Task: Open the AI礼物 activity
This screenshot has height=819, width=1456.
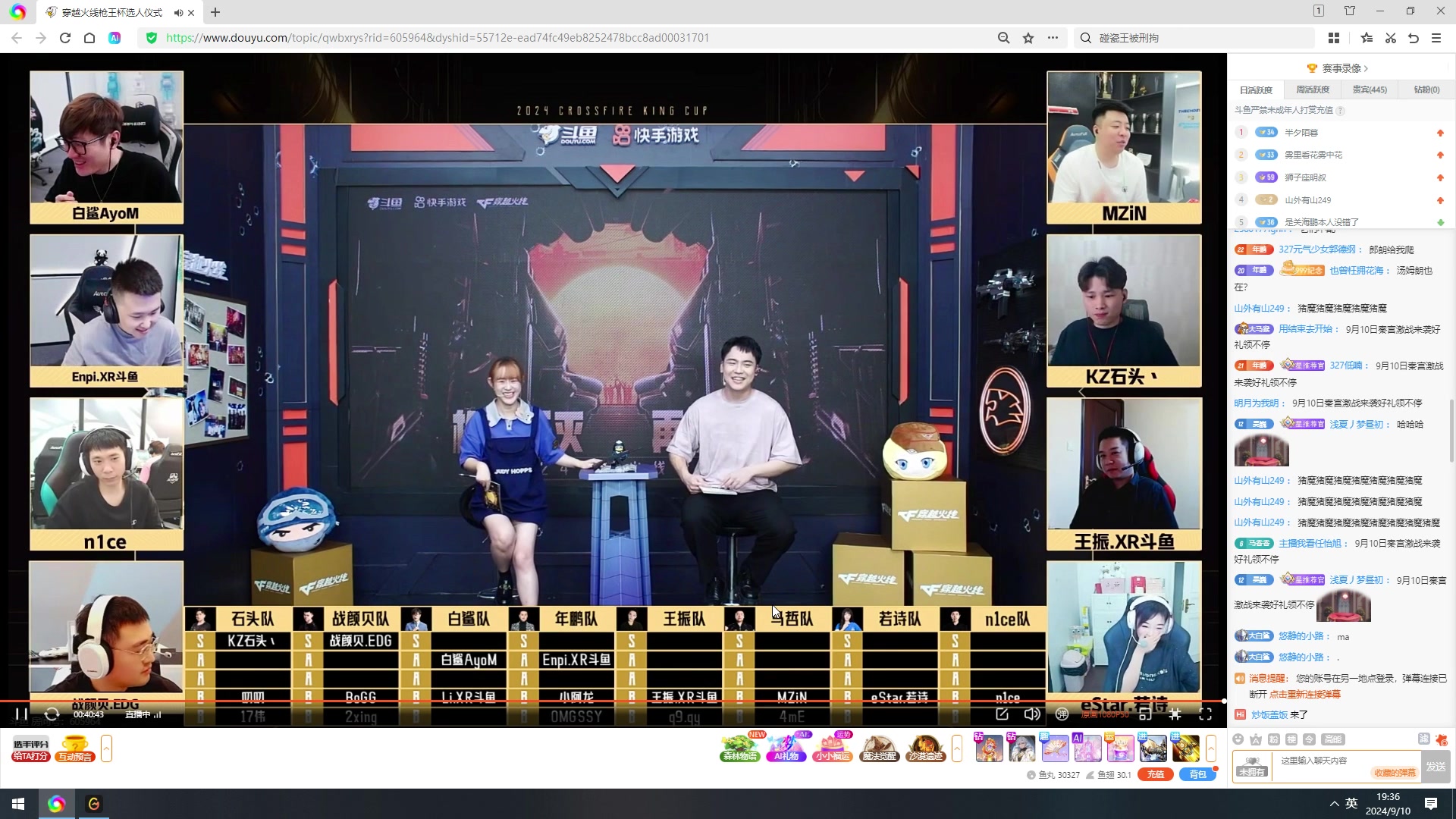Action: pyautogui.click(x=786, y=748)
